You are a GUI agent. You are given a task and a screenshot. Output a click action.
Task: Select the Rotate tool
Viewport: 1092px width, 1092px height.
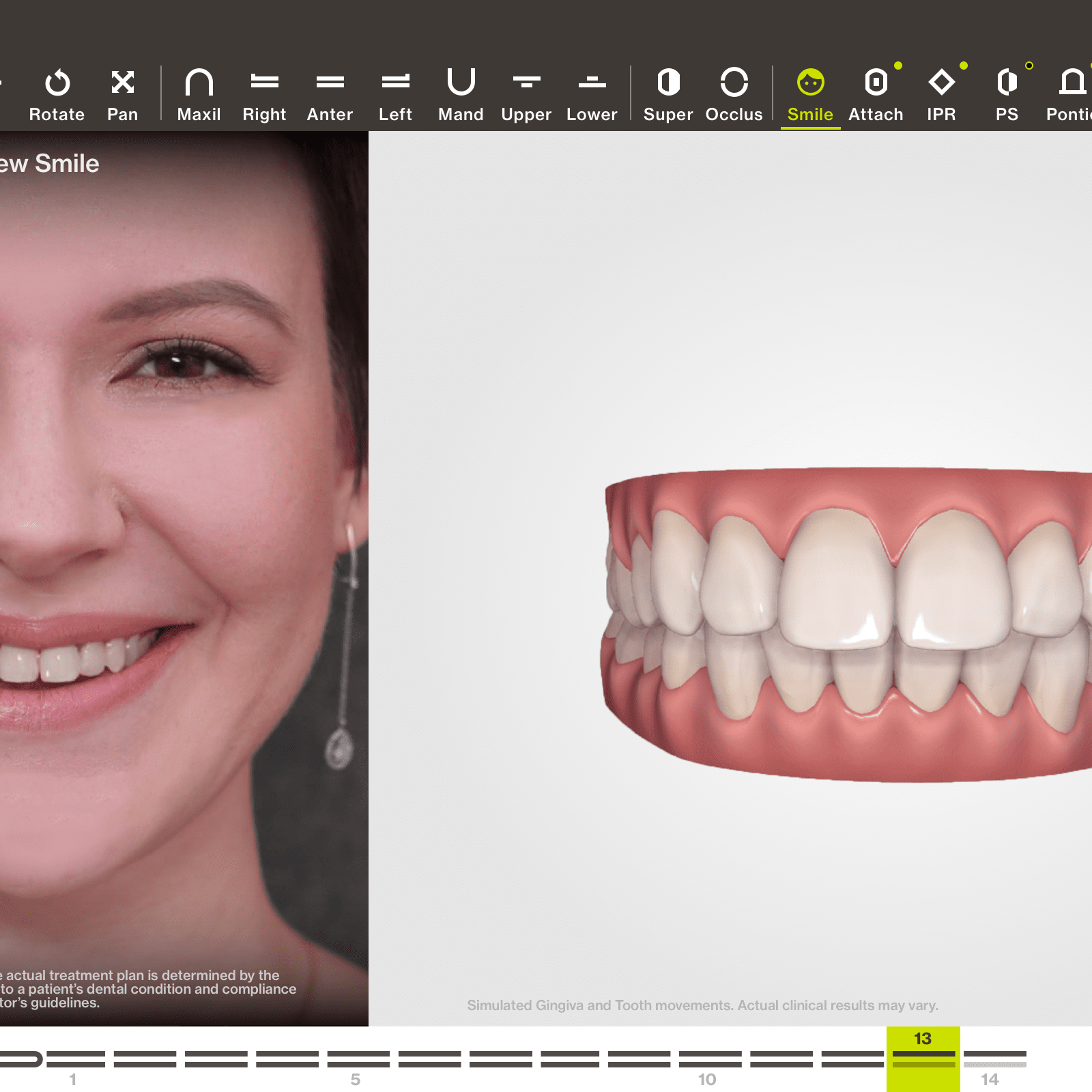pos(57,96)
